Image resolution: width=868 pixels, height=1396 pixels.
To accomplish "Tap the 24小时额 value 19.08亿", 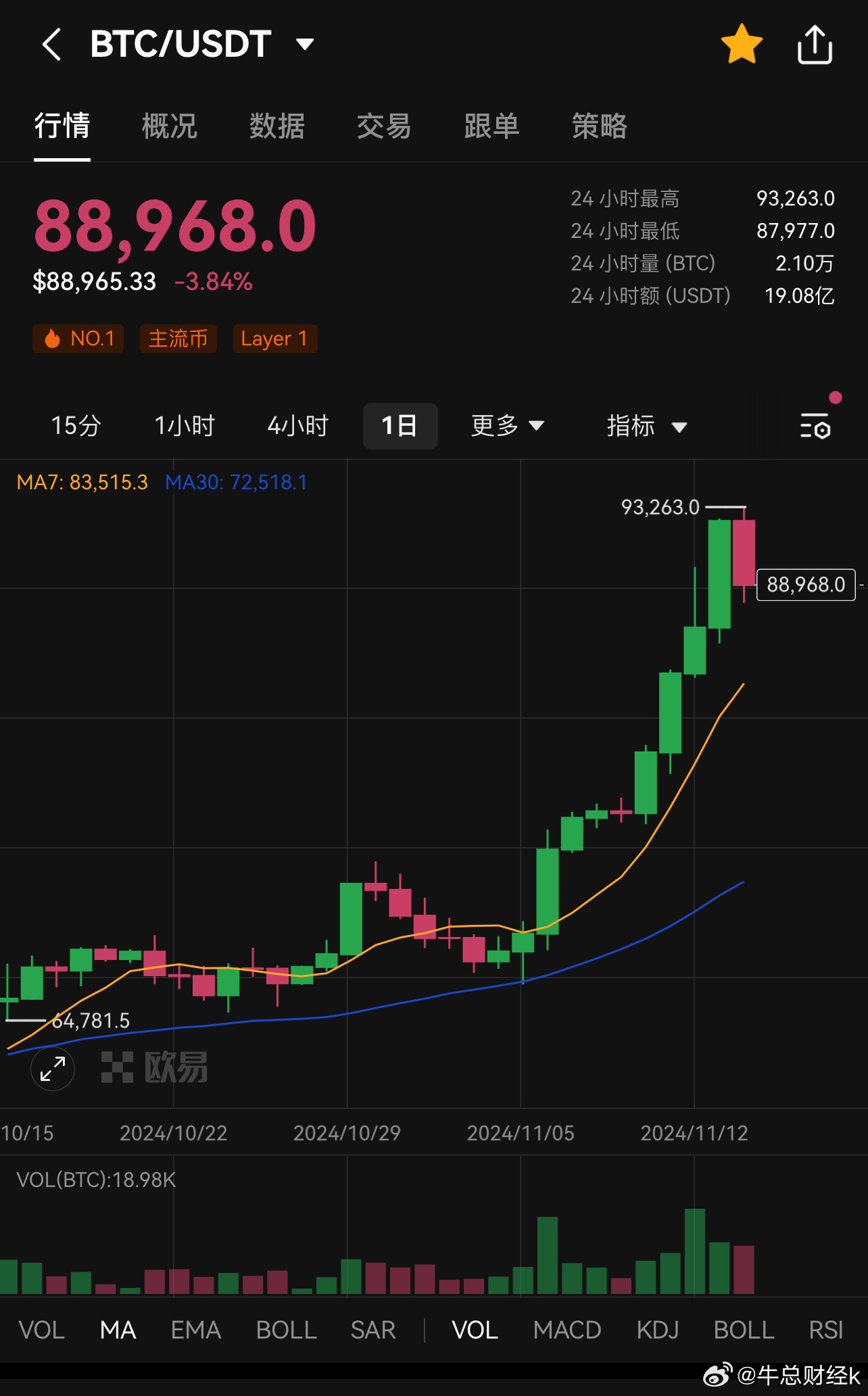I will click(x=800, y=295).
